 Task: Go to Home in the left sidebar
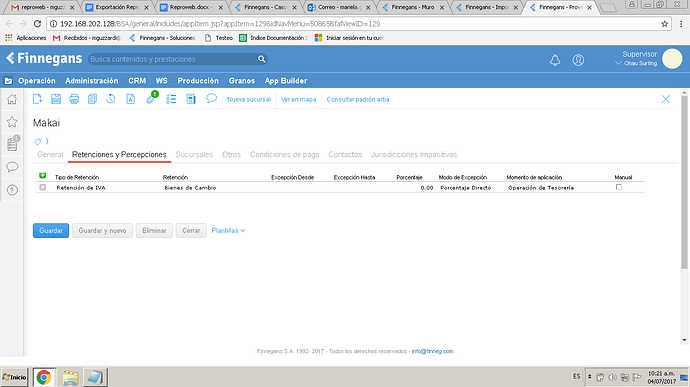click(x=12, y=99)
